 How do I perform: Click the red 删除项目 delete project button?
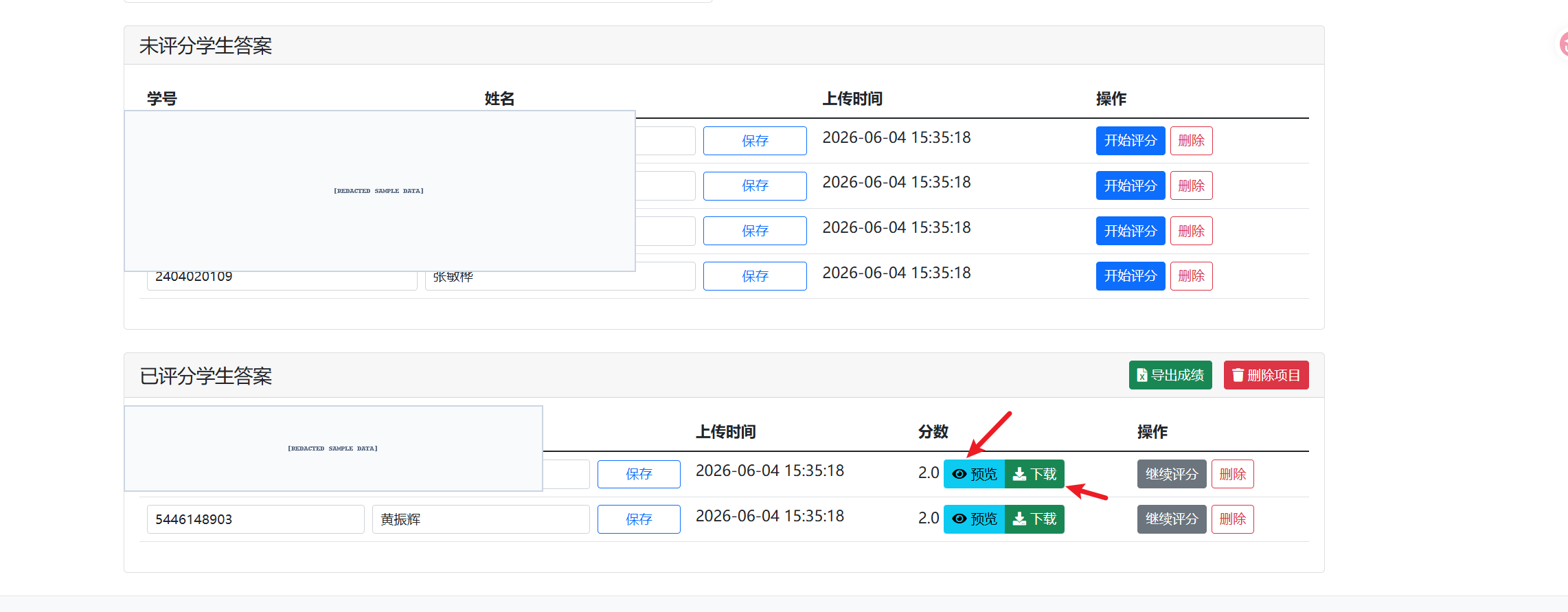pos(1266,375)
